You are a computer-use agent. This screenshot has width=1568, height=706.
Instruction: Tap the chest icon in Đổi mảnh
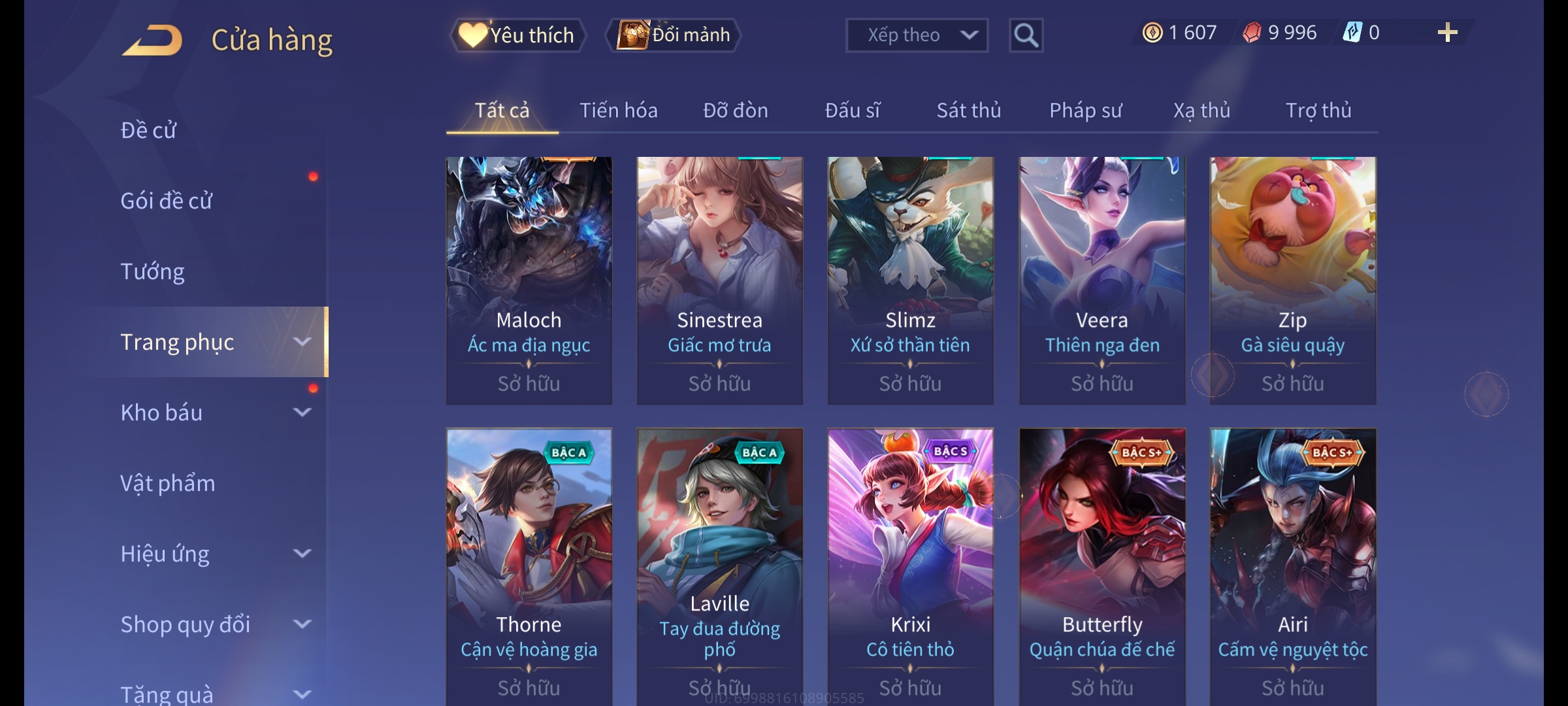632,35
